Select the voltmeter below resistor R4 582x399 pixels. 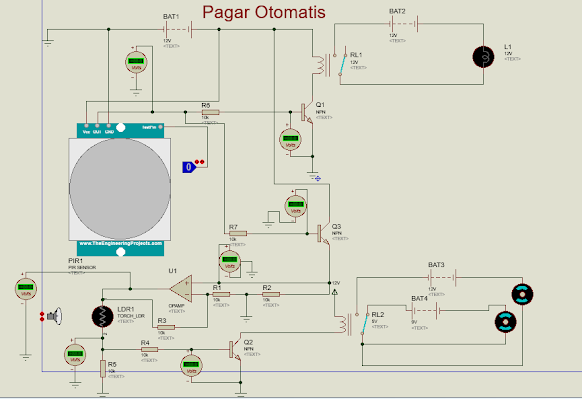click(191, 366)
